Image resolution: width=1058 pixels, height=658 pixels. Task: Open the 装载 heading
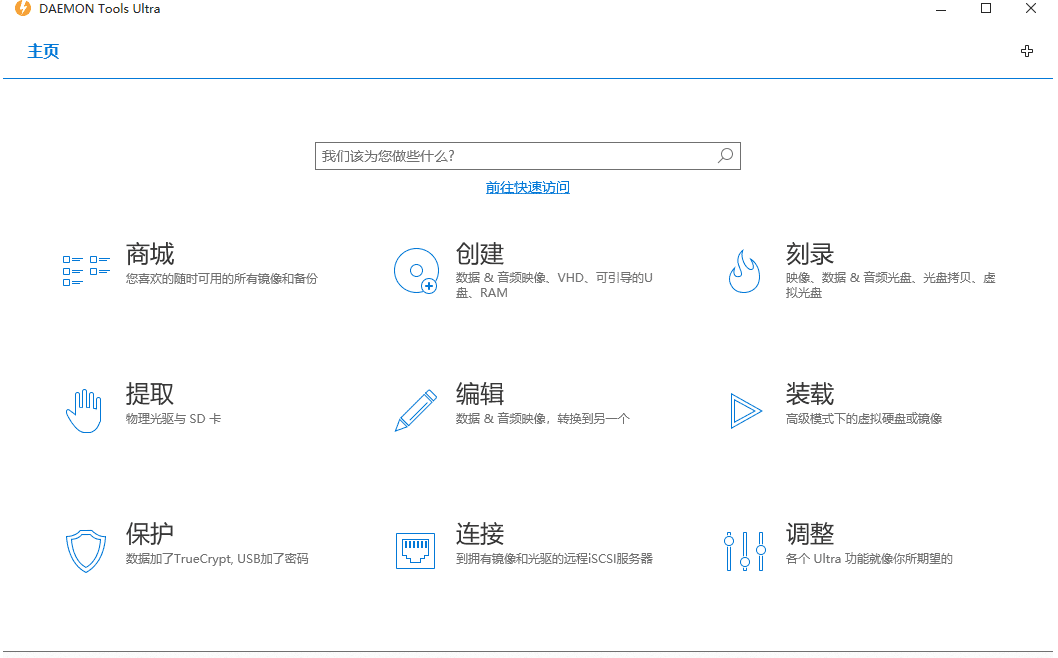tap(810, 394)
